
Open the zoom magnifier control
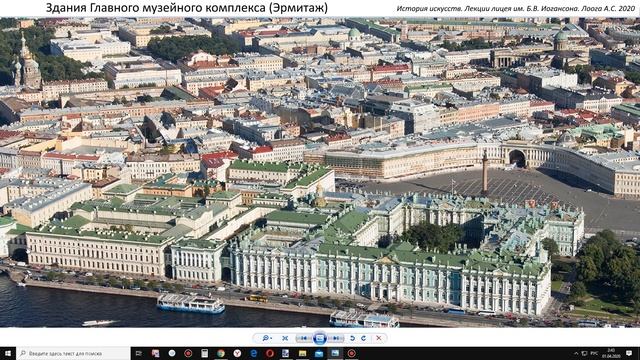[x=267, y=338]
